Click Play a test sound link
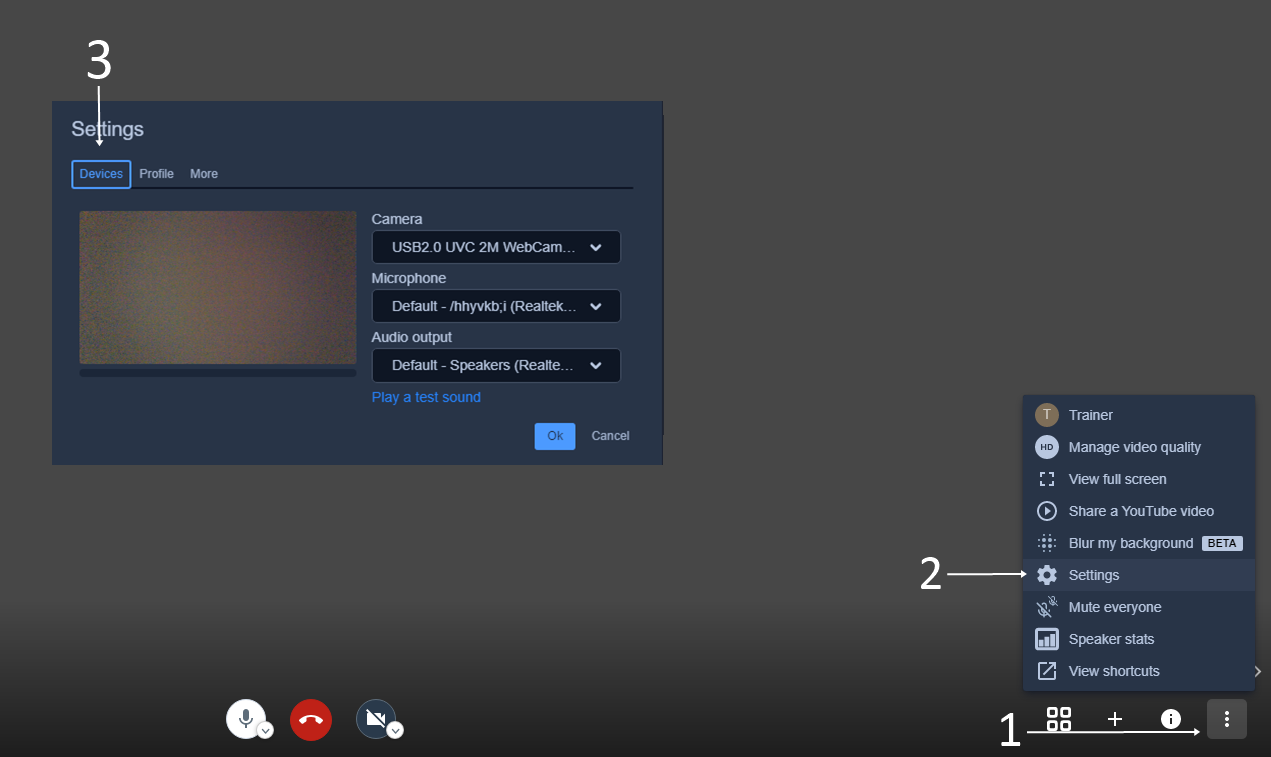1271x757 pixels. 426,397
